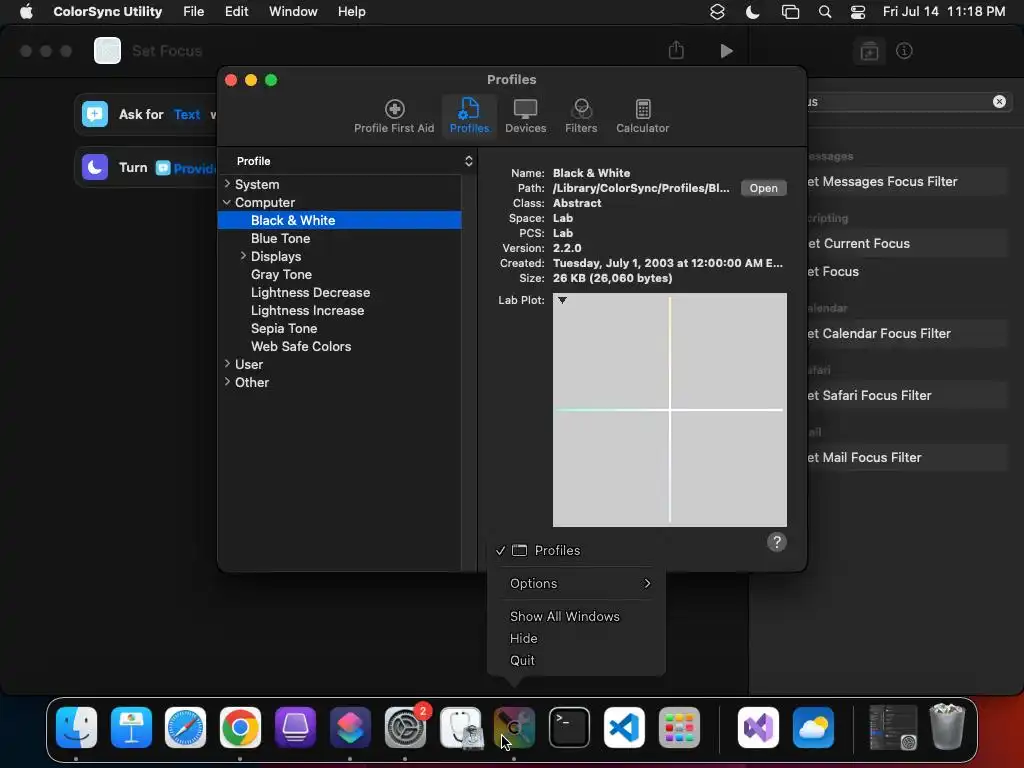Open the Help menu

[x=351, y=12]
